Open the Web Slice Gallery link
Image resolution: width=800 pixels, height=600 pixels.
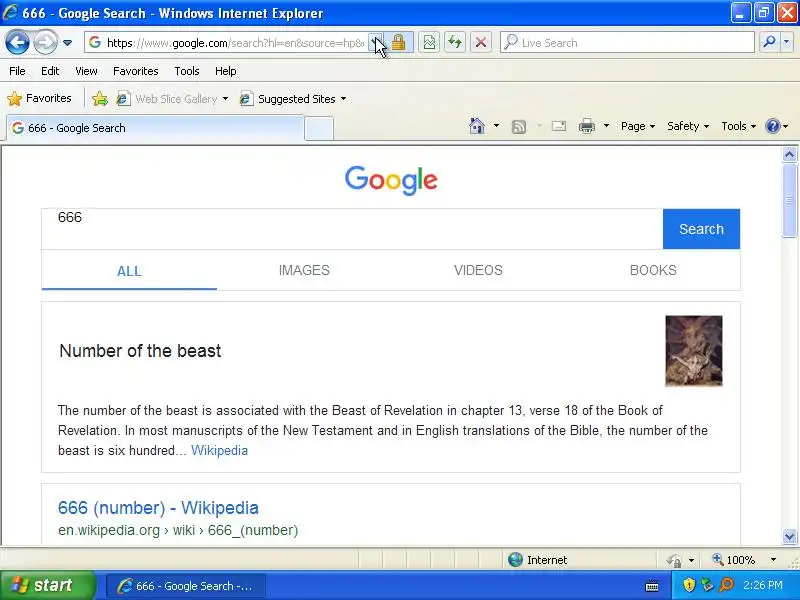click(x=167, y=98)
